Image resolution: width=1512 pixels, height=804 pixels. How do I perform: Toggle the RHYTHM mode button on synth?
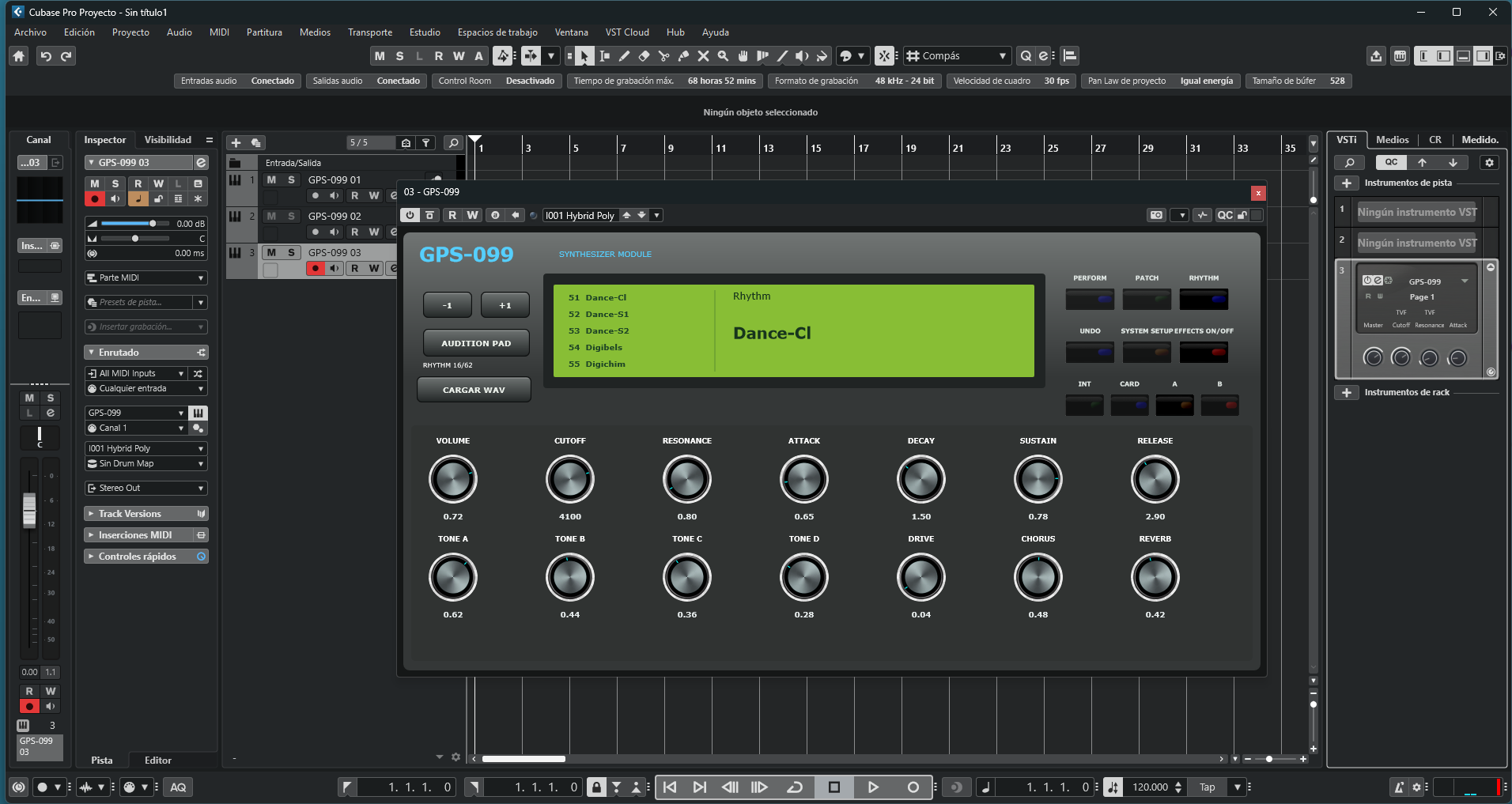click(1204, 300)
